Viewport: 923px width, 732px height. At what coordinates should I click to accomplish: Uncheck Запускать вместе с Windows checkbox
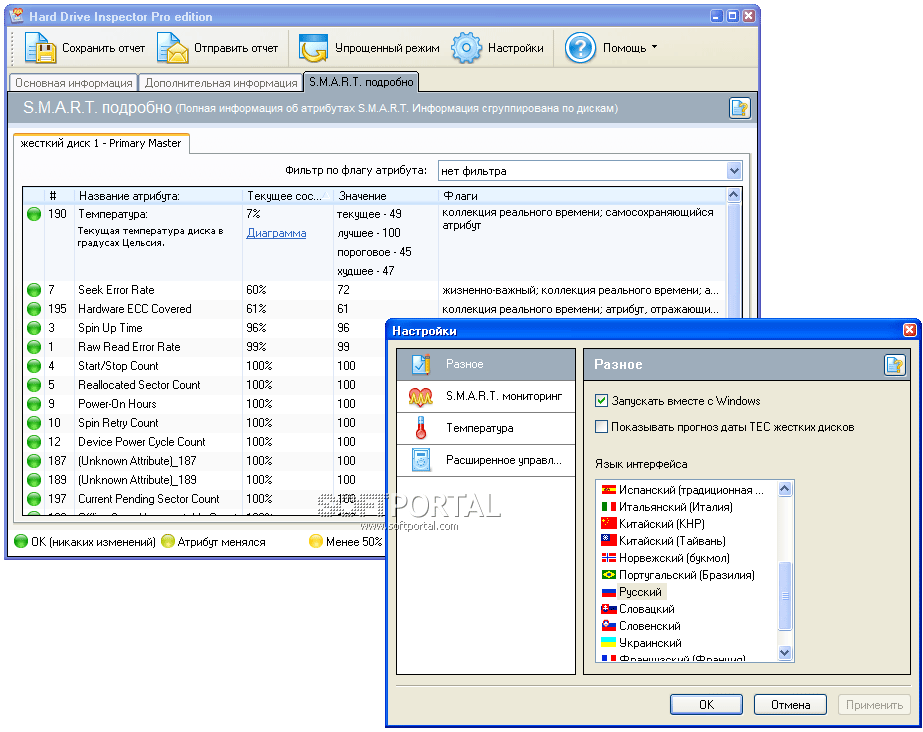[601, 401]
